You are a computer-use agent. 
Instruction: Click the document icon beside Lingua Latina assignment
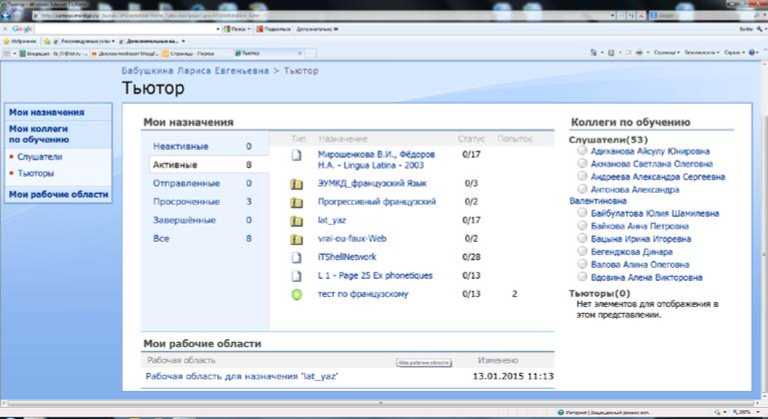pos(296,155)
